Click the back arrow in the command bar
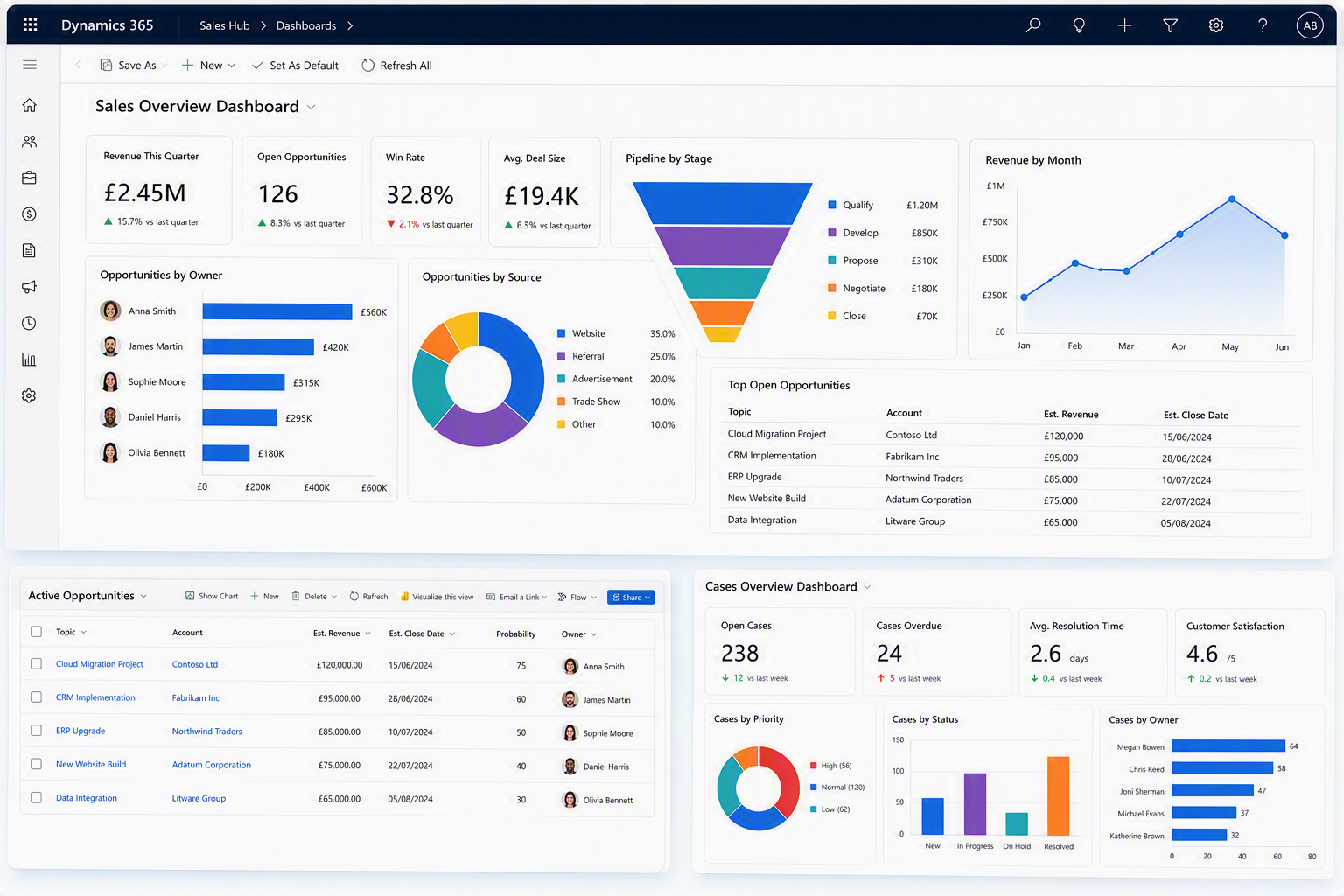Screen dimensions: 1344x896 tap(78, 65)
